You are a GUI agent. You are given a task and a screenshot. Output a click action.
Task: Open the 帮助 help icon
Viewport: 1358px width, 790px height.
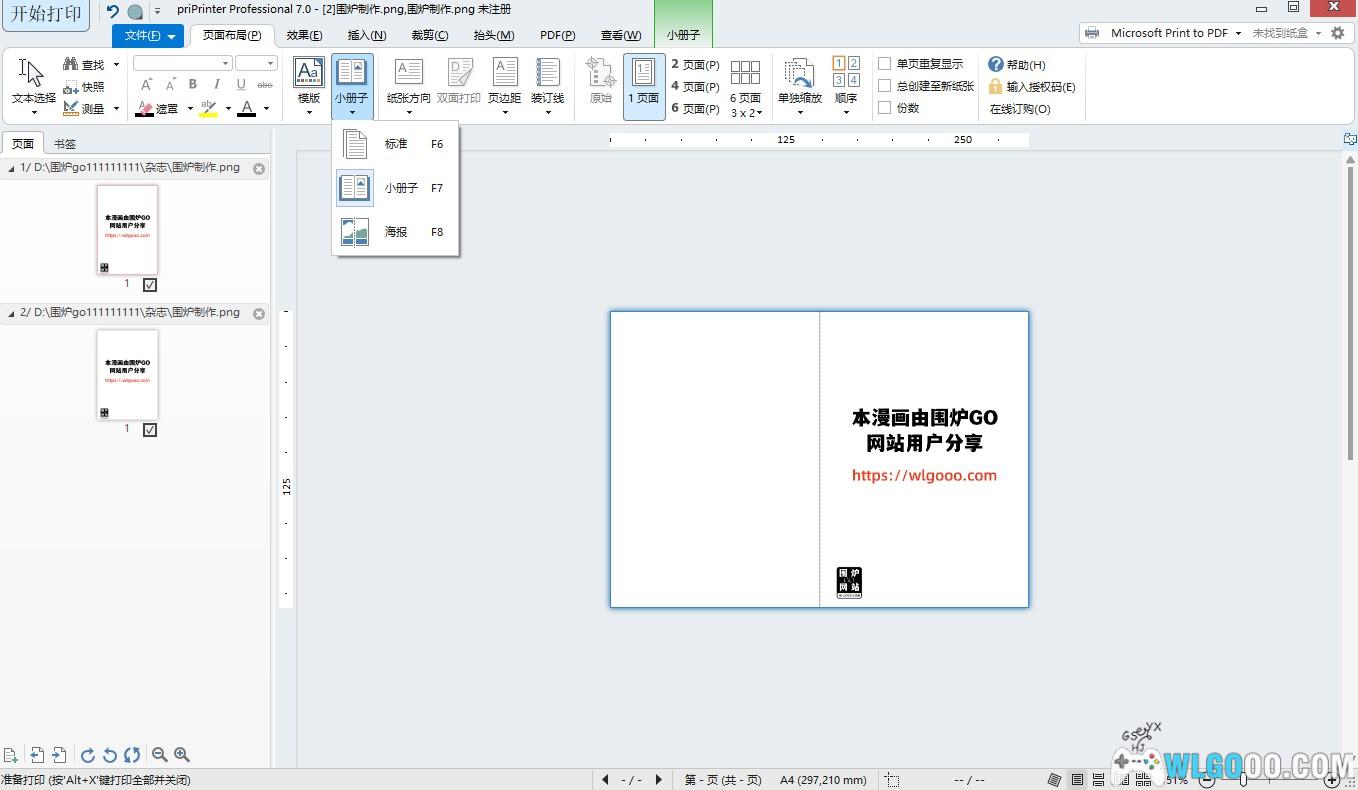tap(996, 65)
